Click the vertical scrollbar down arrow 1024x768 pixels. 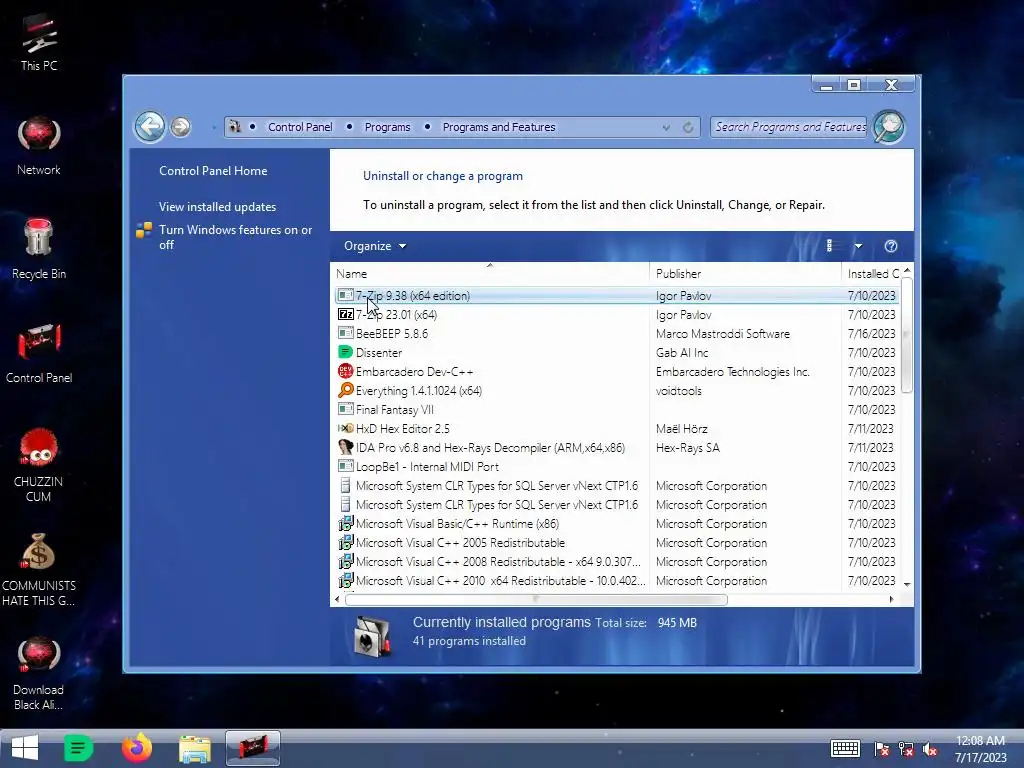point(907,584)
